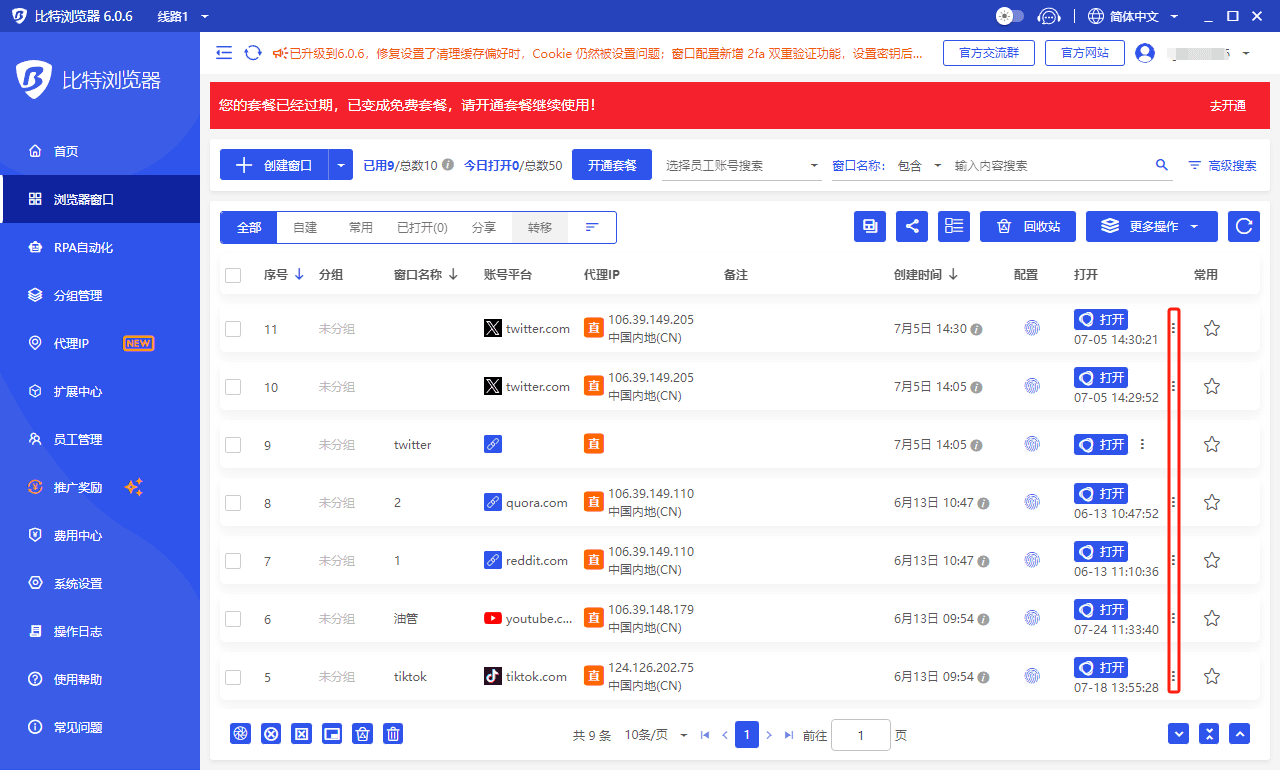Open the 选择员工账号搜索 dropdown
Screen dimensions: 1280x770
(x=740, y=165)
